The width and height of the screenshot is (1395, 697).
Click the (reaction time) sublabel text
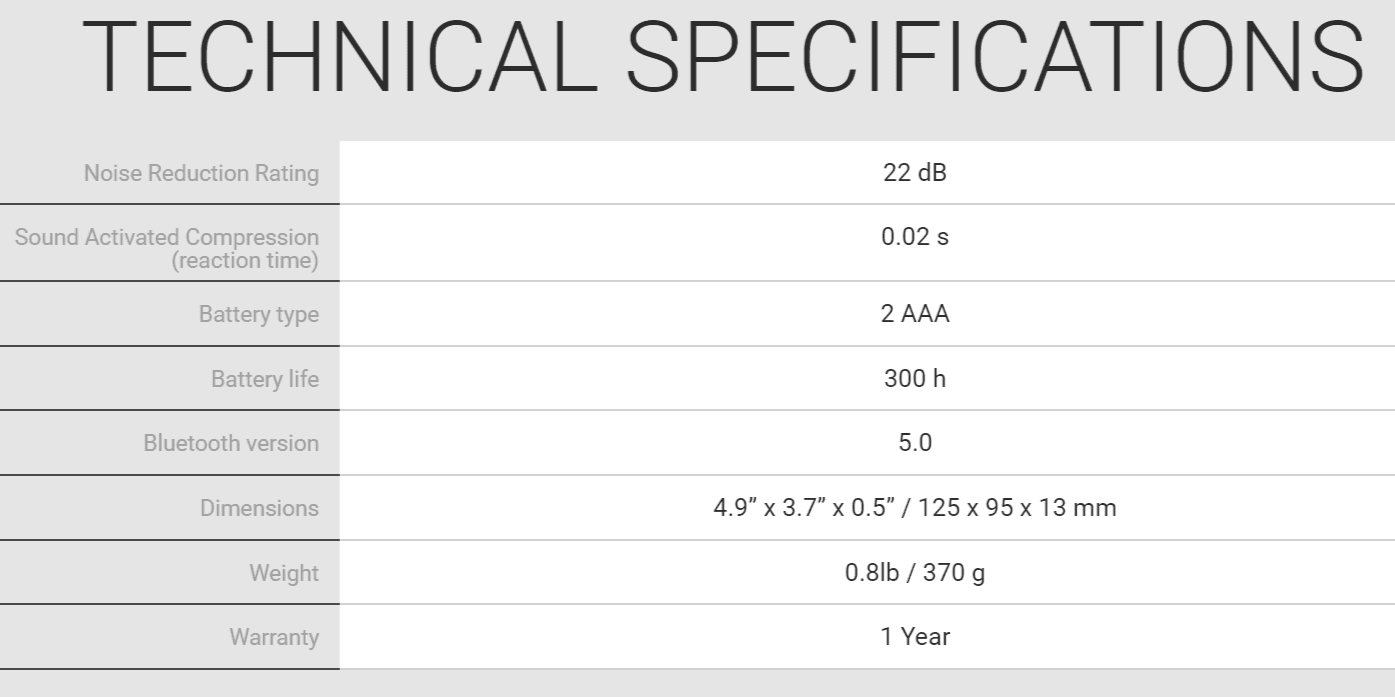[245, 261]
